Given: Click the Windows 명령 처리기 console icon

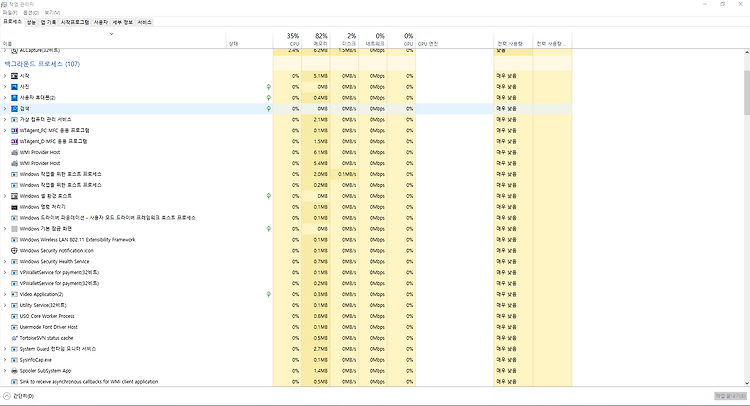Looking at the screenshot, I should [14, 207].
